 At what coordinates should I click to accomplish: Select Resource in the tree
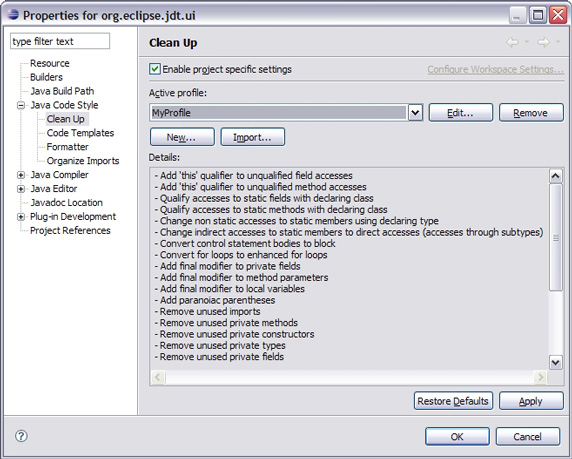coord(50,63)
